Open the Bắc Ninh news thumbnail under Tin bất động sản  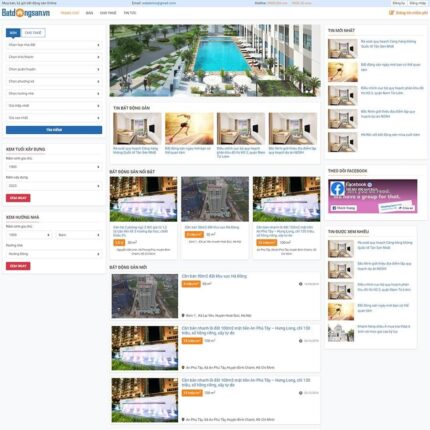tap(293, 128)
